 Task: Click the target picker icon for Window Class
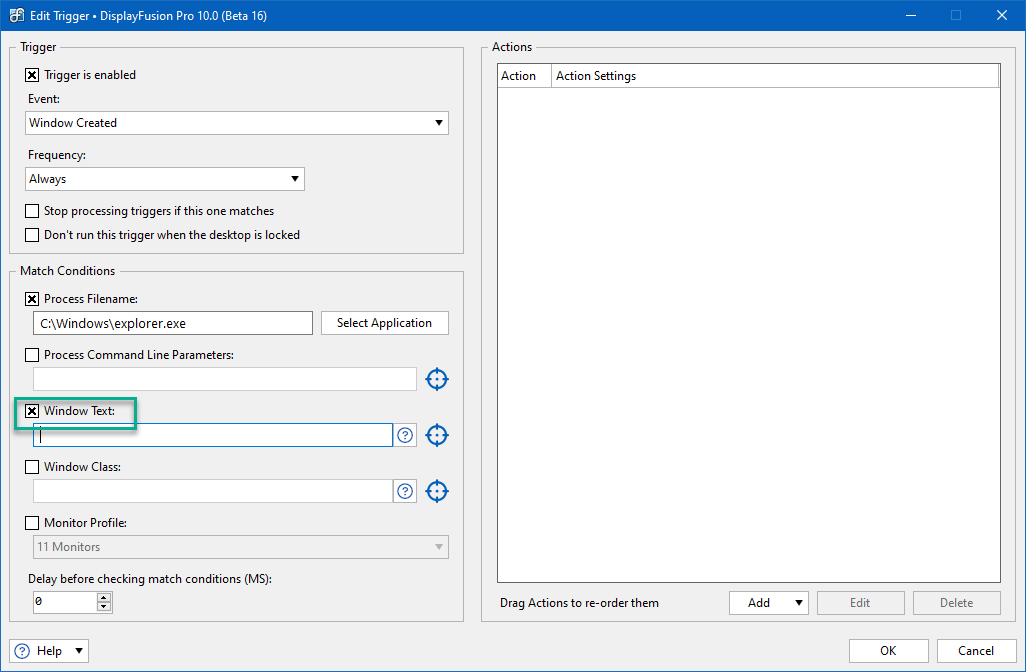(437, 491)
